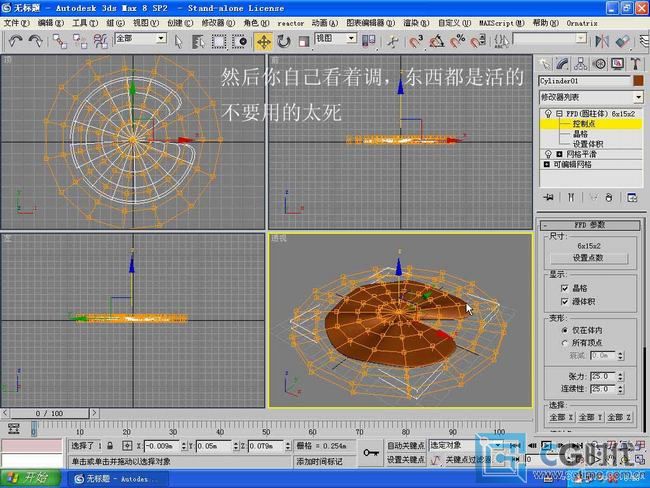
Task: Open the MAXScript menu
Action: [502, 23]
